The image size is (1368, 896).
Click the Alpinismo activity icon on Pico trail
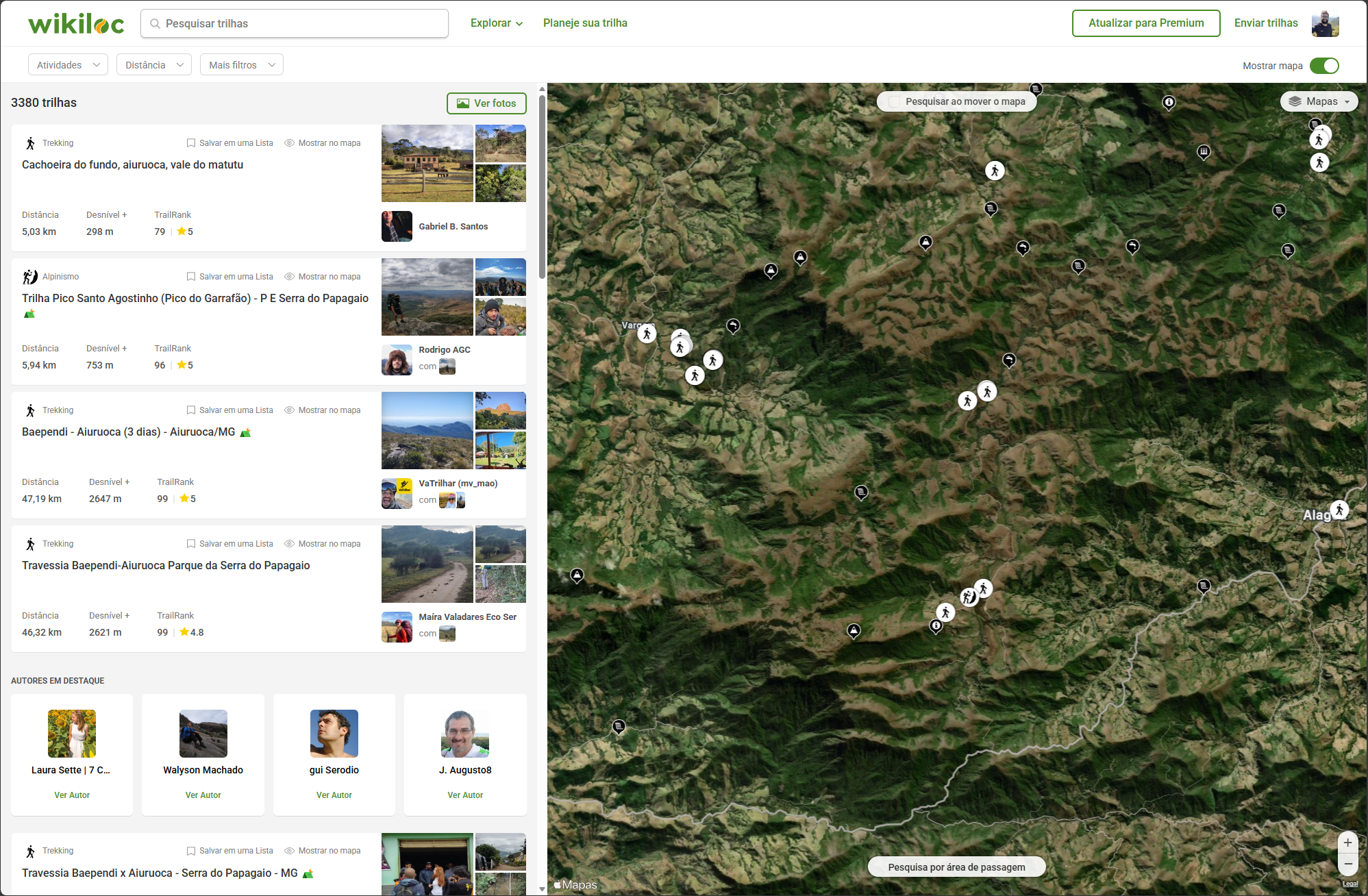(30, 277)
